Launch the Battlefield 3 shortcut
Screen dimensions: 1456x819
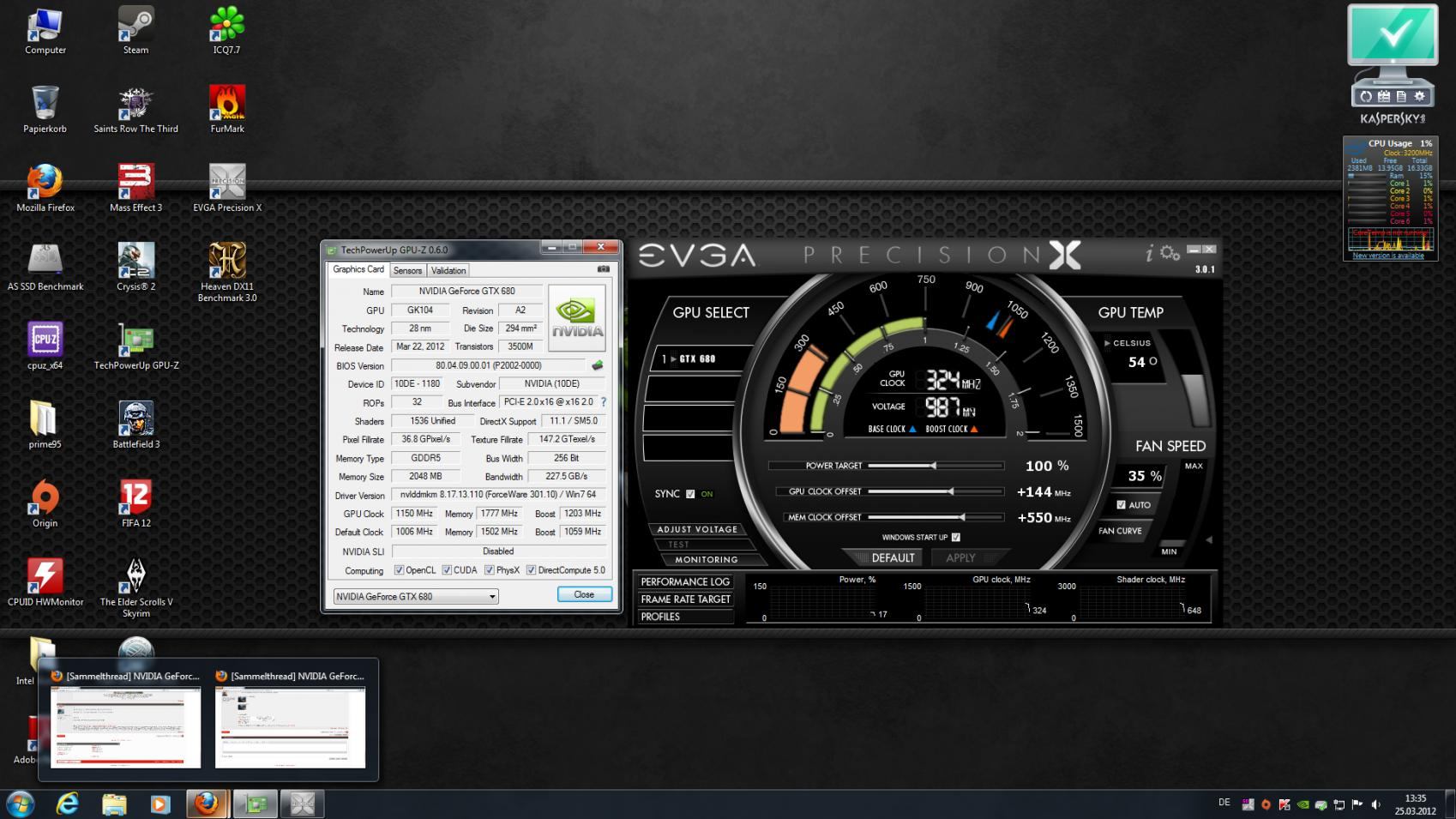tap(135, 425)
